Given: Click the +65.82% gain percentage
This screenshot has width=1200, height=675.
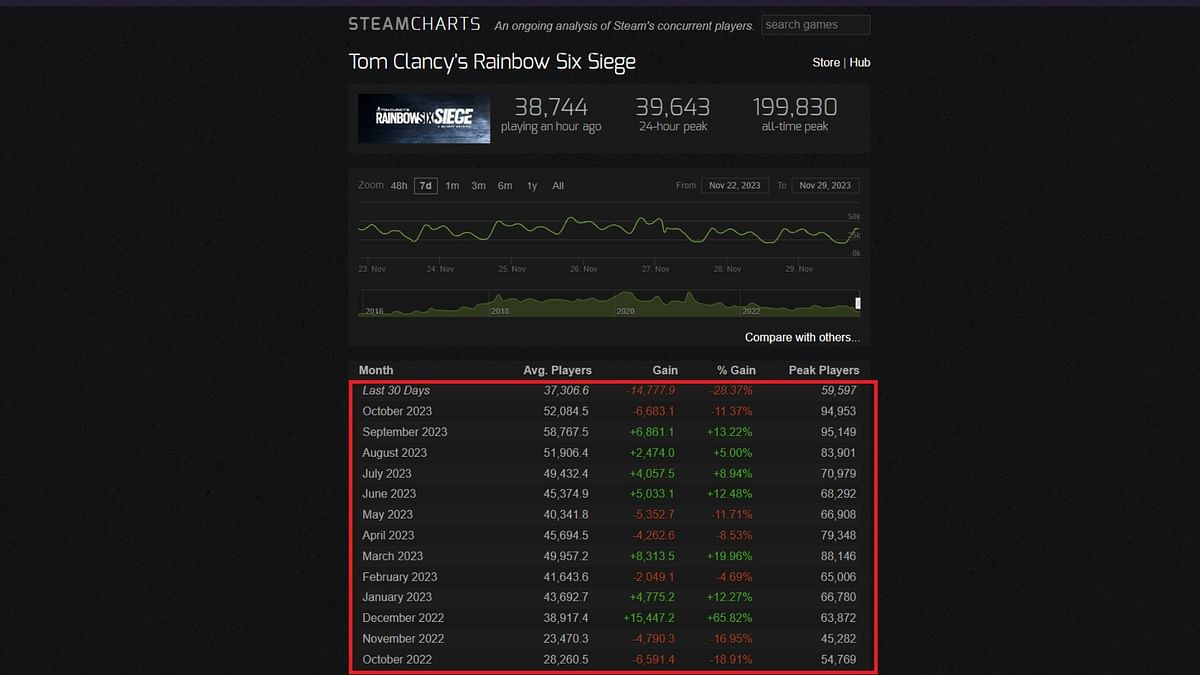Looking at the screenshot, I should [732, 618].
